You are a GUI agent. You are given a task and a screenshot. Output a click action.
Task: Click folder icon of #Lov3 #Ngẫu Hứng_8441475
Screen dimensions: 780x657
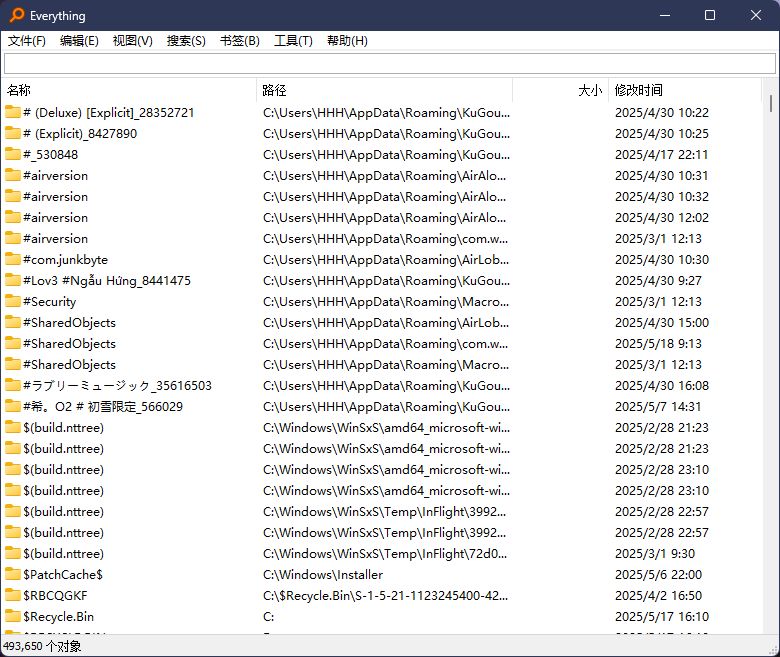coord(12,280)
